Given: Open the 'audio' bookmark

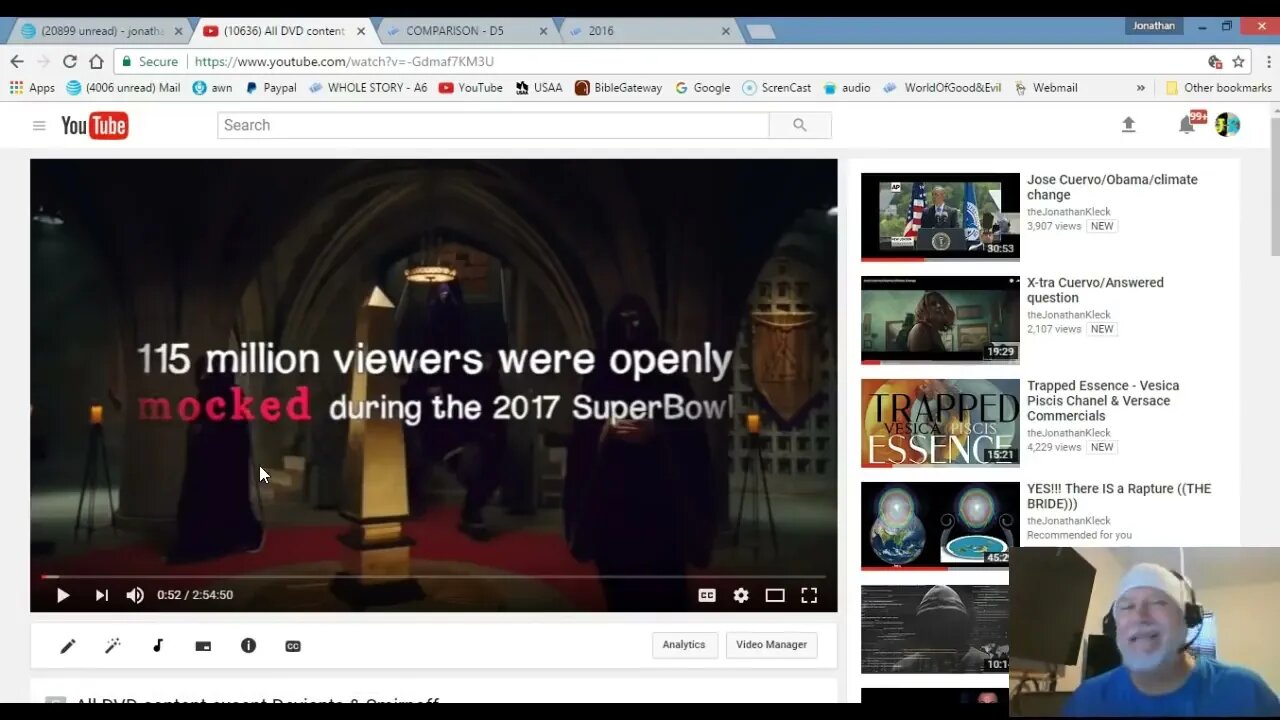Looking at the screenshot, I should [x=847, y=88].
